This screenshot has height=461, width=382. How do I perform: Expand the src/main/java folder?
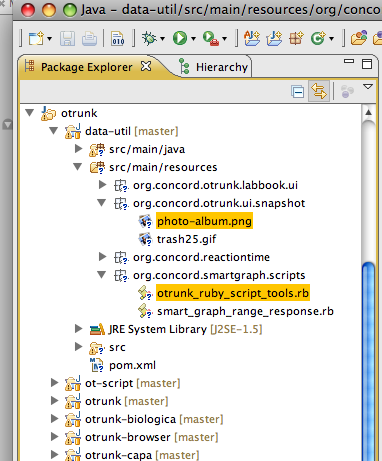[79, 149]
